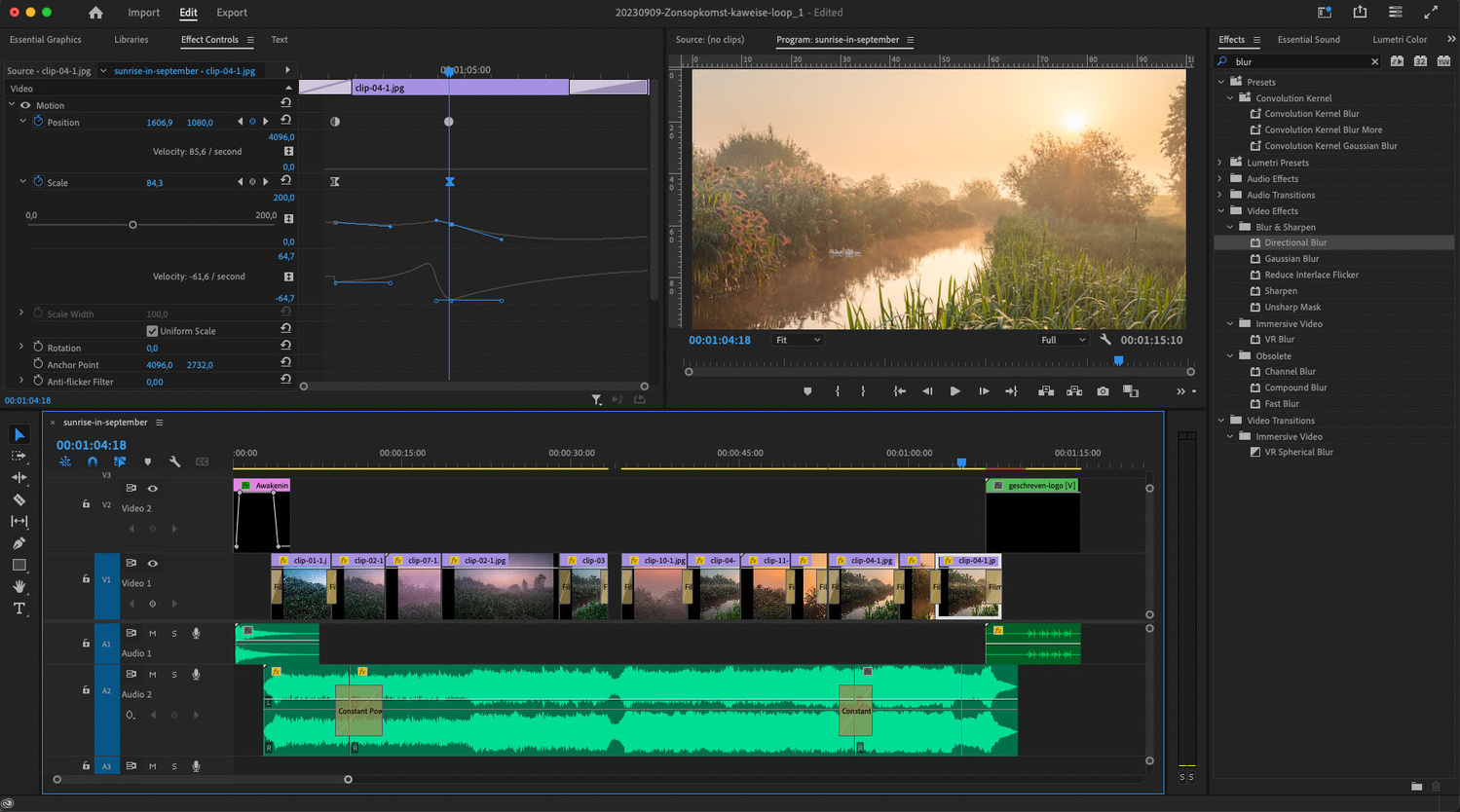The width and height of the screenshot is (1460, 812).
Task: Click the Scale value slider handle
Action: pyautogui.click(x=132, y=225)
